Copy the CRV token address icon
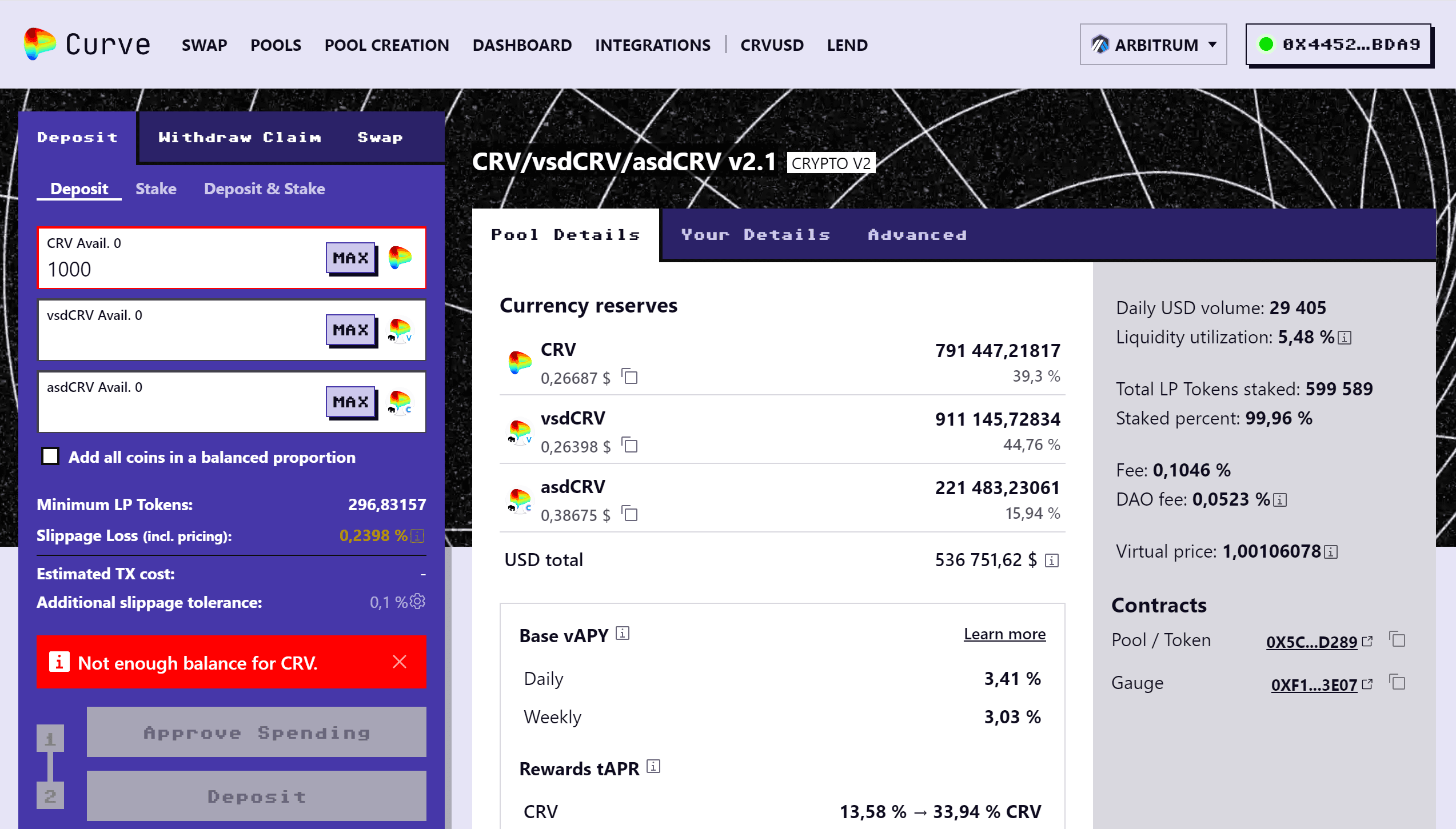 tap(630, 377)
